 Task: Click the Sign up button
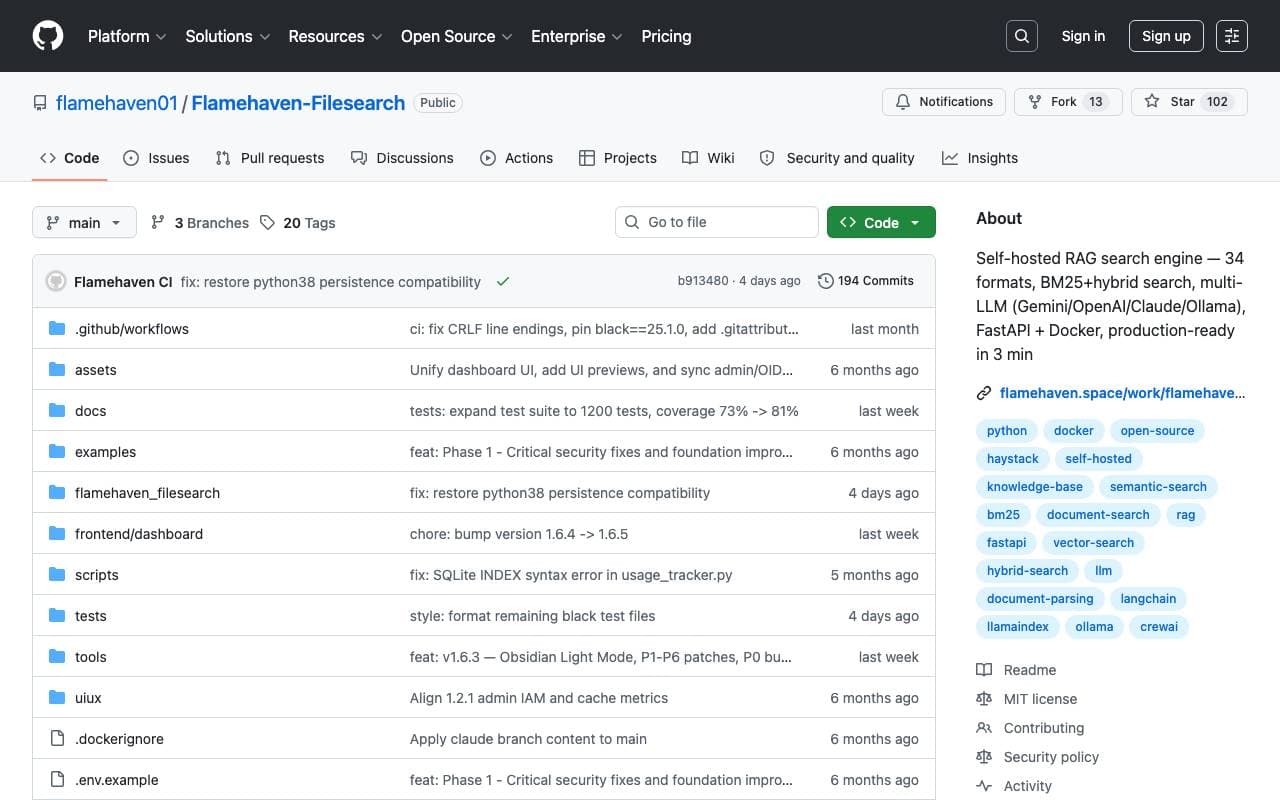click(x=1166, y=36)
